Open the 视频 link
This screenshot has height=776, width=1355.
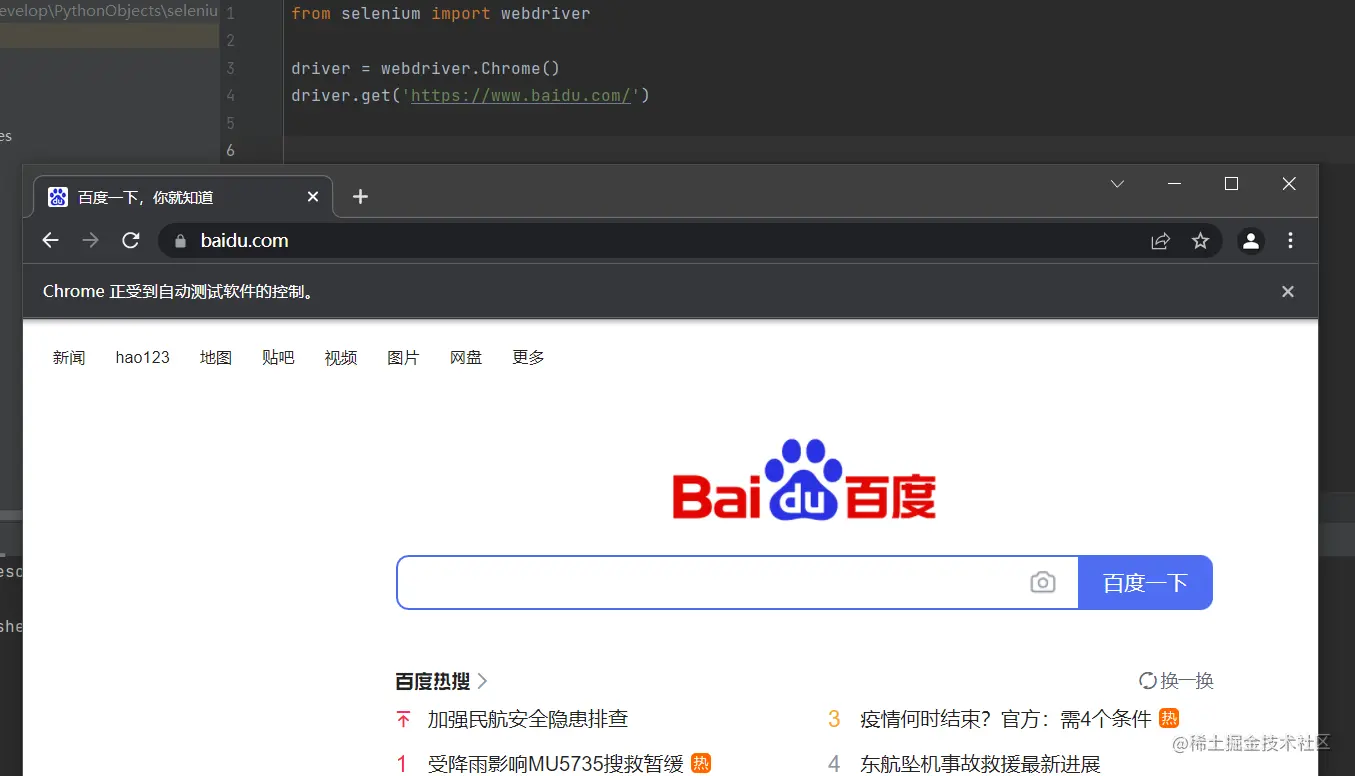pyautogui.click(x=341, y=357)
